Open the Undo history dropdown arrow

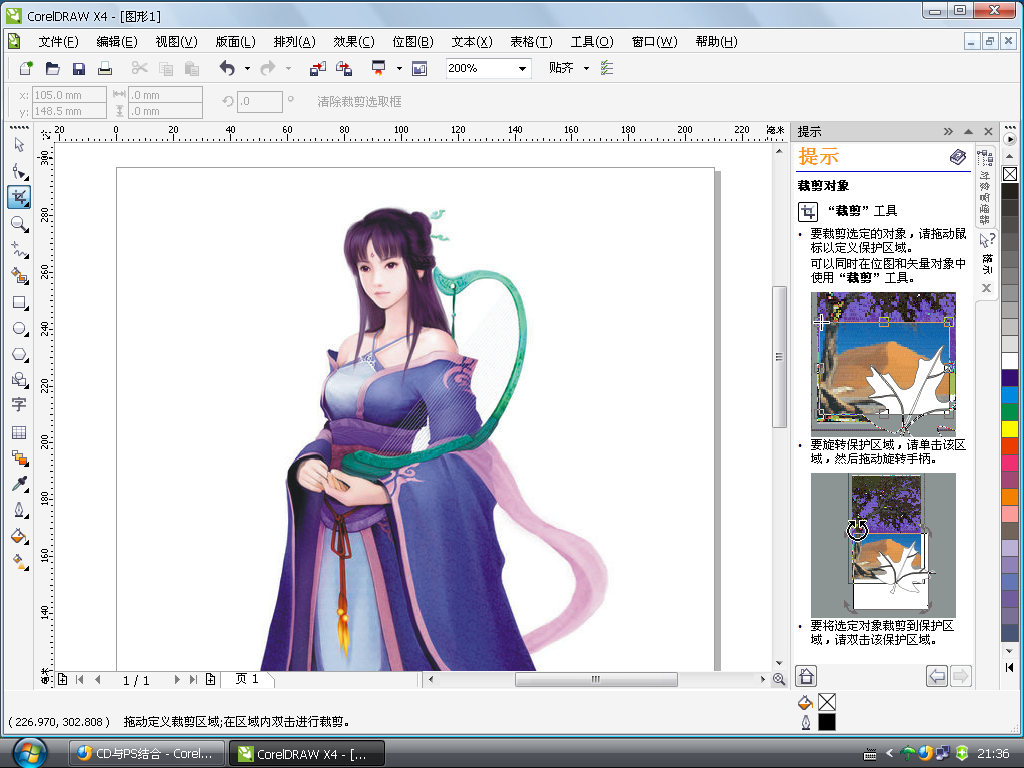246,69
